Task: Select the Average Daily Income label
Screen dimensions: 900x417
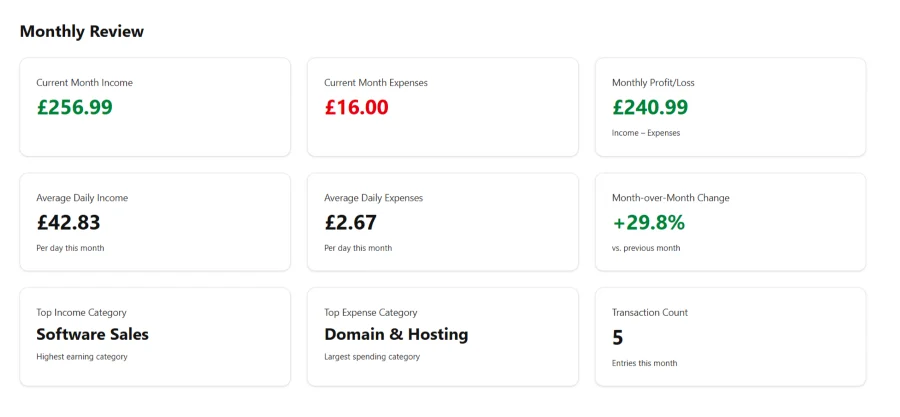Action: pos(82,198)
